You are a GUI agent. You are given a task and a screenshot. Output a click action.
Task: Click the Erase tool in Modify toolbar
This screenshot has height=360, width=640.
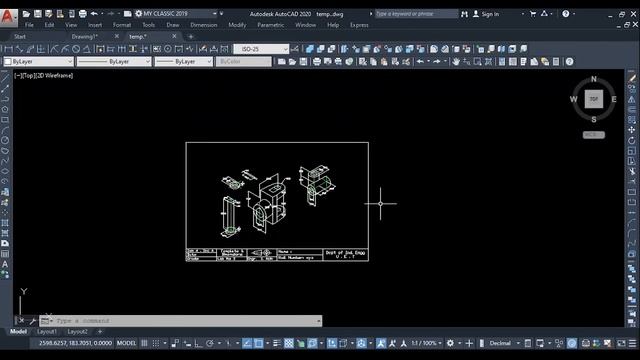click(632, 78)
